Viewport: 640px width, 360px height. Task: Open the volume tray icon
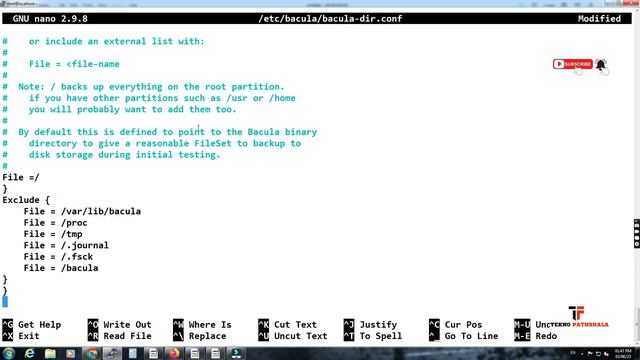(607, 353)
